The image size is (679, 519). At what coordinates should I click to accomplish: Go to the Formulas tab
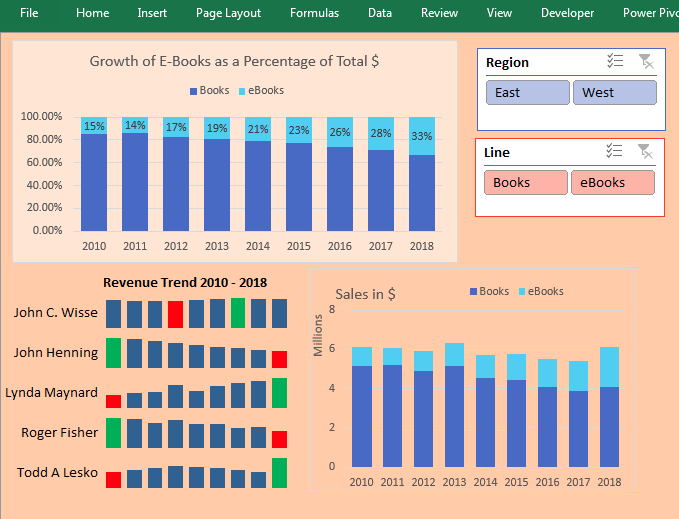click(x=314, y=13)
